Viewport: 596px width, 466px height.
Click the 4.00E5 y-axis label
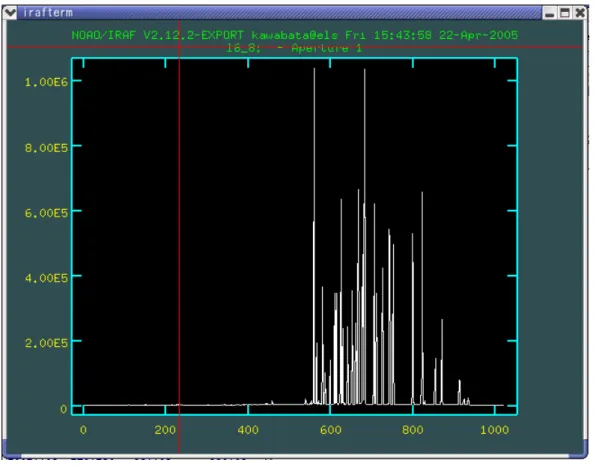pos(46,278)
